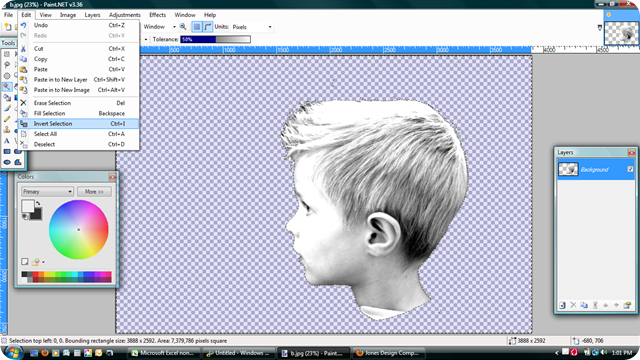Choose Paste in to New Layer
640x360 pixels.
coord(78,80)
